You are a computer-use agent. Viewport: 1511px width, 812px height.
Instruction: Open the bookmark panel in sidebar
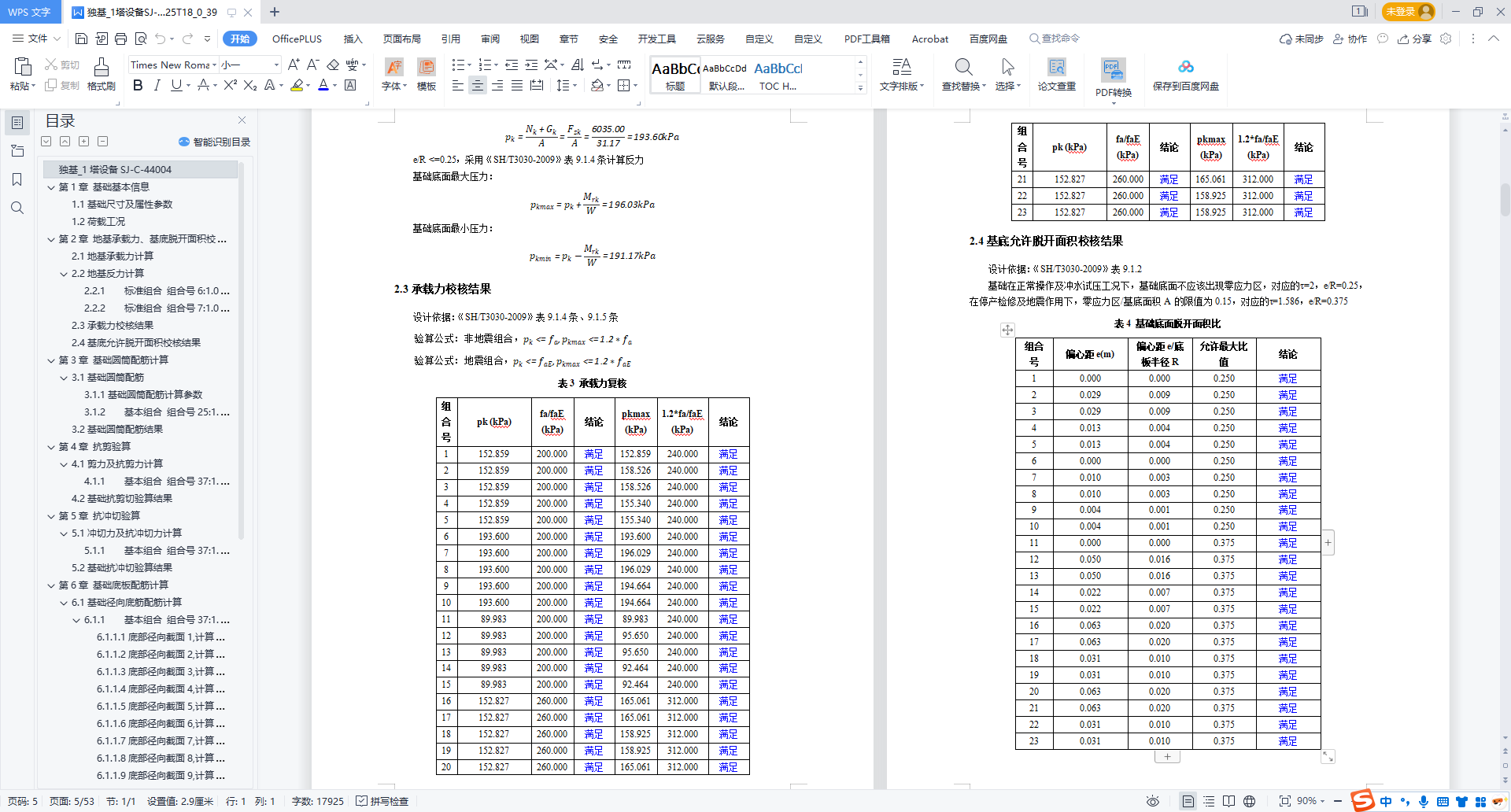coord(17,179)
